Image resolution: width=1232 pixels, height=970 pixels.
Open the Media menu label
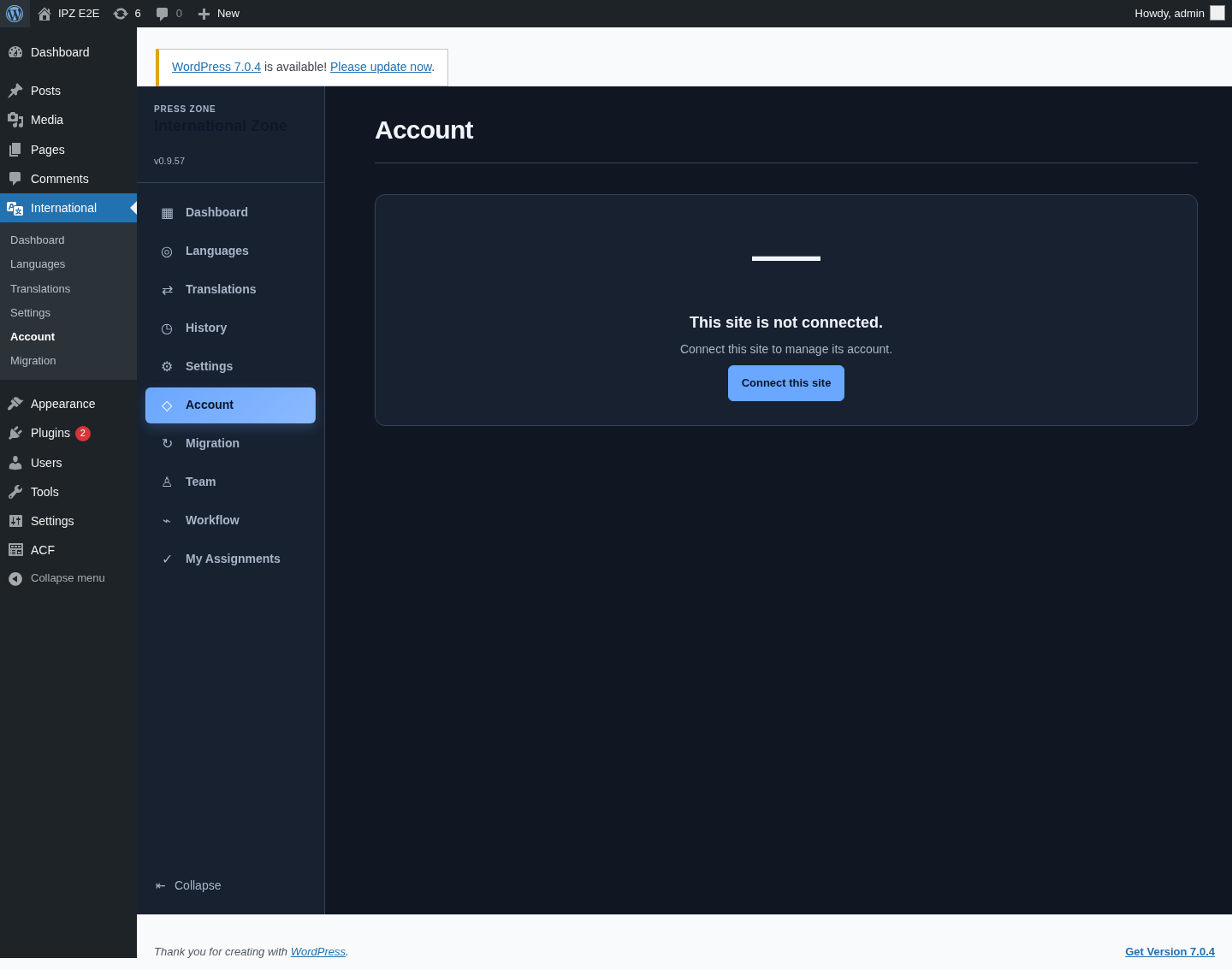(47, 120)
